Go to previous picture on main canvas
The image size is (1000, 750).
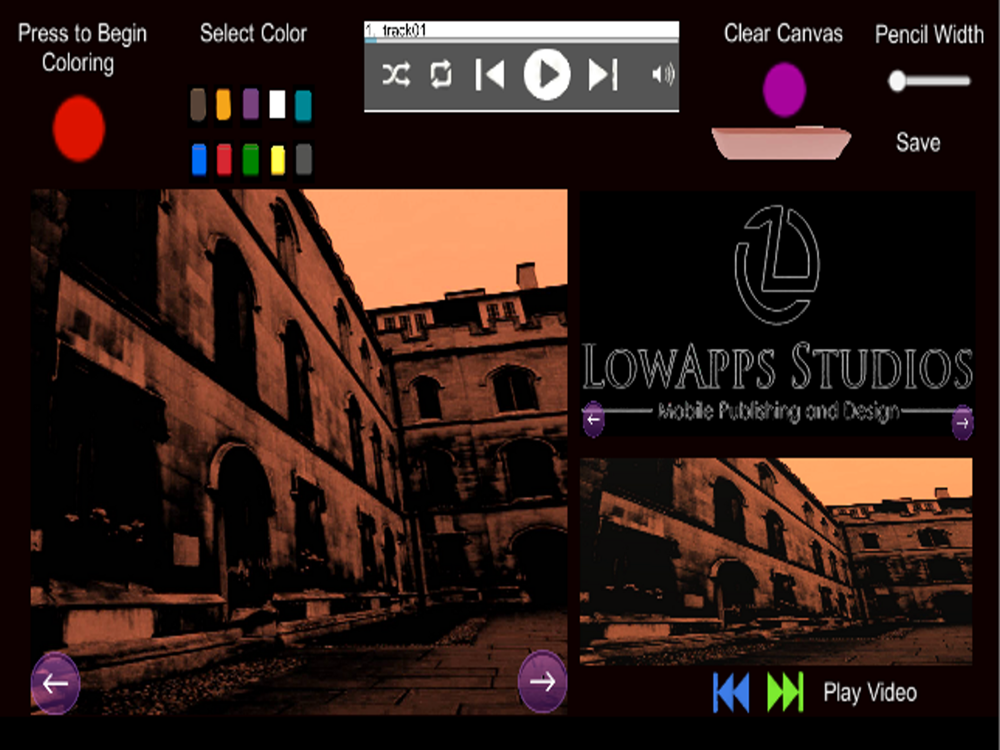pos(55,683)
